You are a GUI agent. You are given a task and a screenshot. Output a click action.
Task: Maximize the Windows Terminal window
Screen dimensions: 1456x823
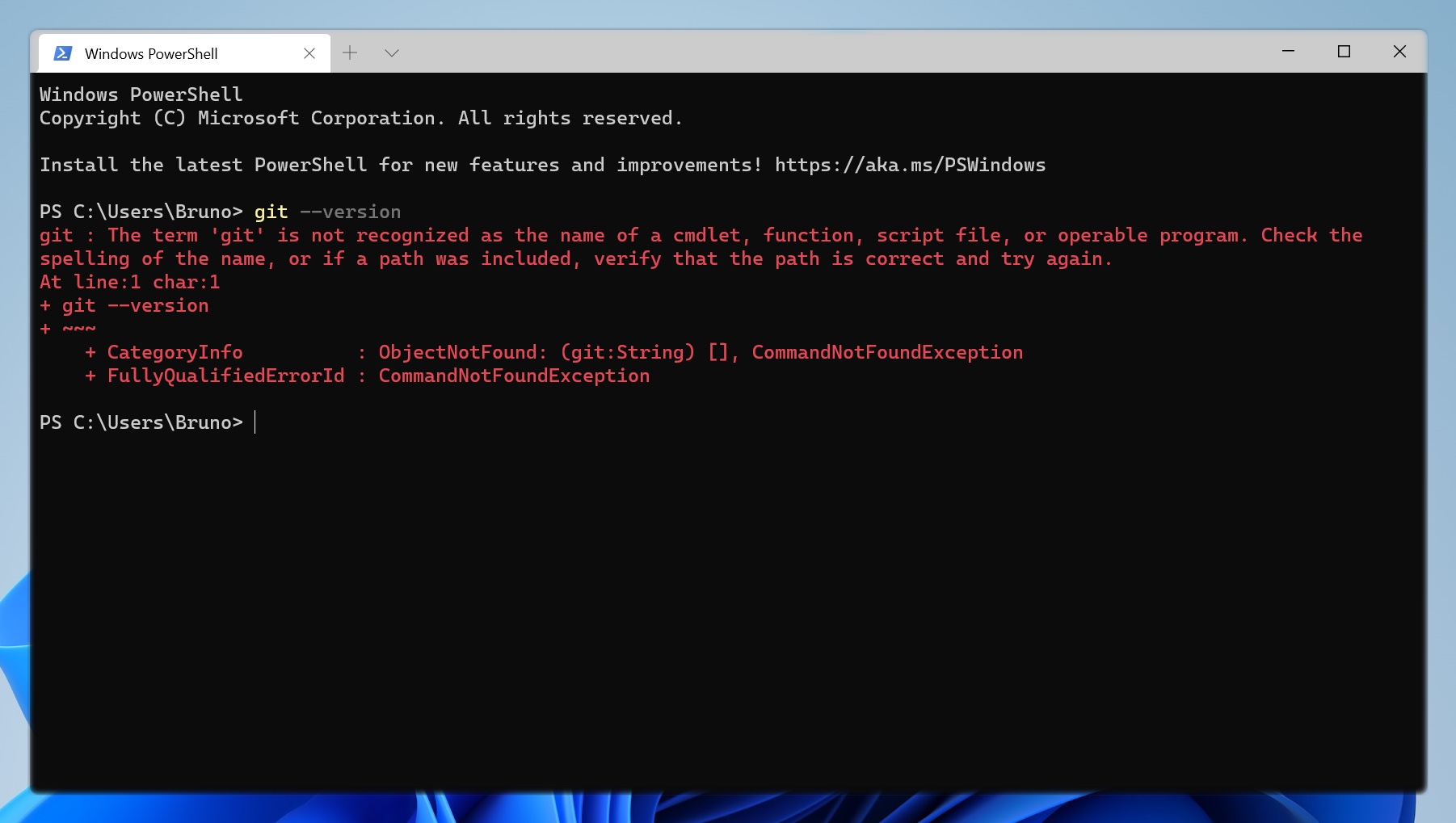1345,51
